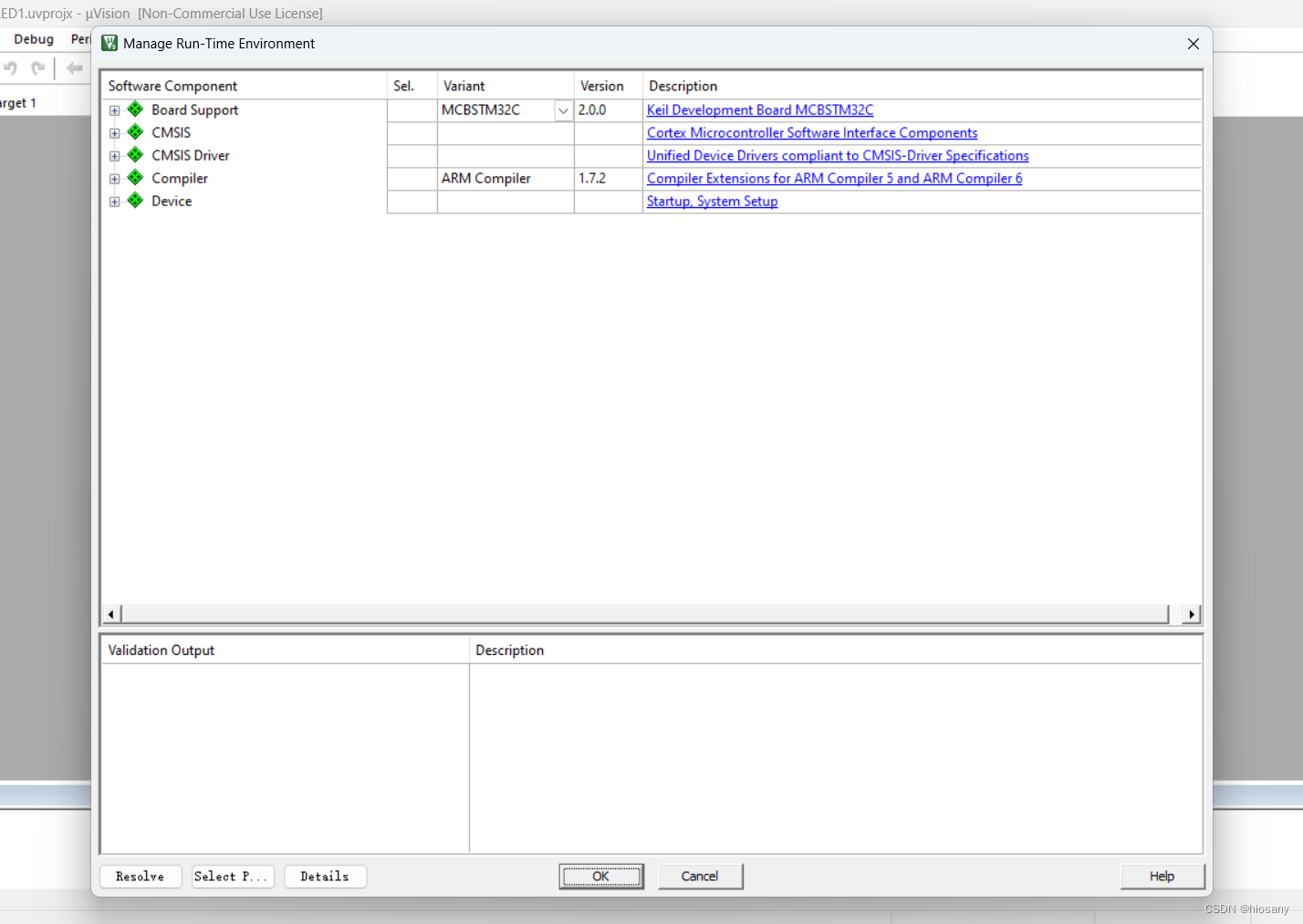Select the Board Support row label
This screenshot has width=1303, height=924.
coord(194,109)
